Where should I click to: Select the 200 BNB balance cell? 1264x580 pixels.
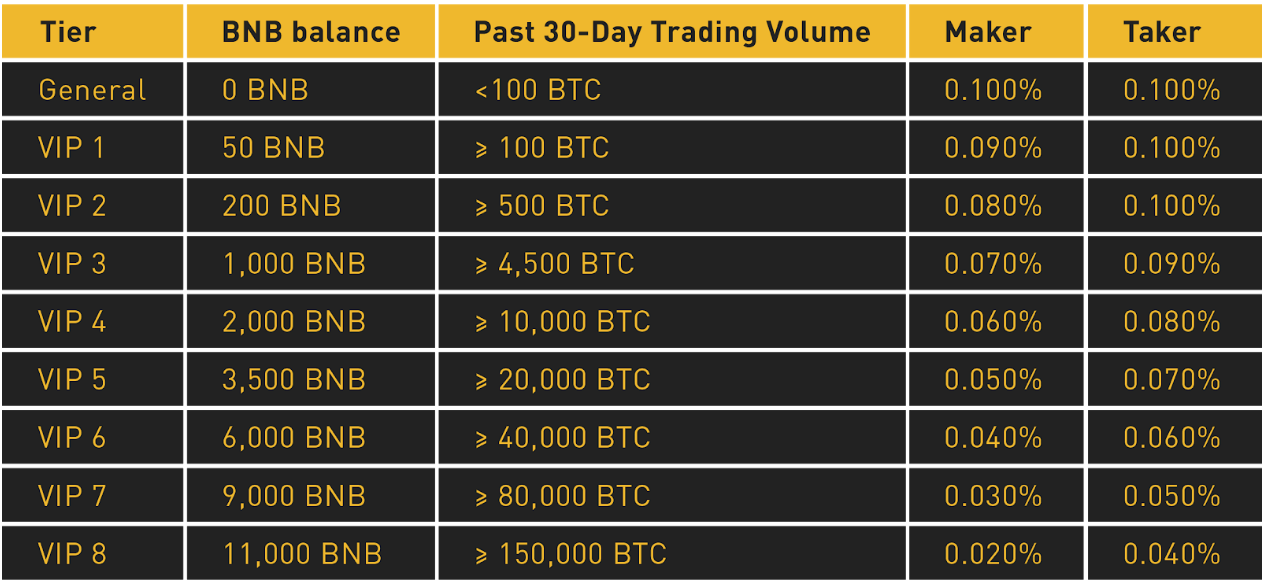[310, 206]
